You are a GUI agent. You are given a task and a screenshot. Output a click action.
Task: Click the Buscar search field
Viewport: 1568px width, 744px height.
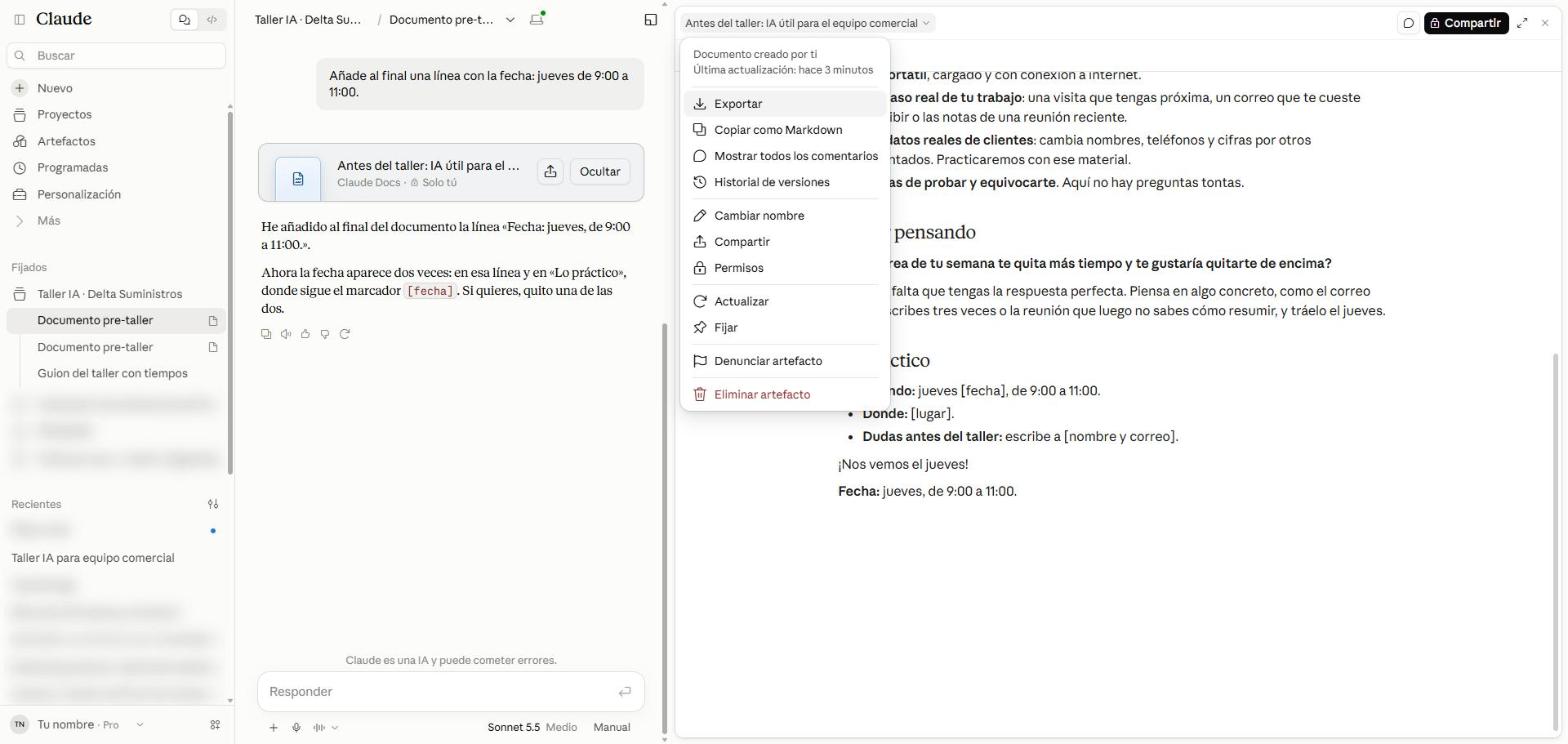[x=116, y=56]
